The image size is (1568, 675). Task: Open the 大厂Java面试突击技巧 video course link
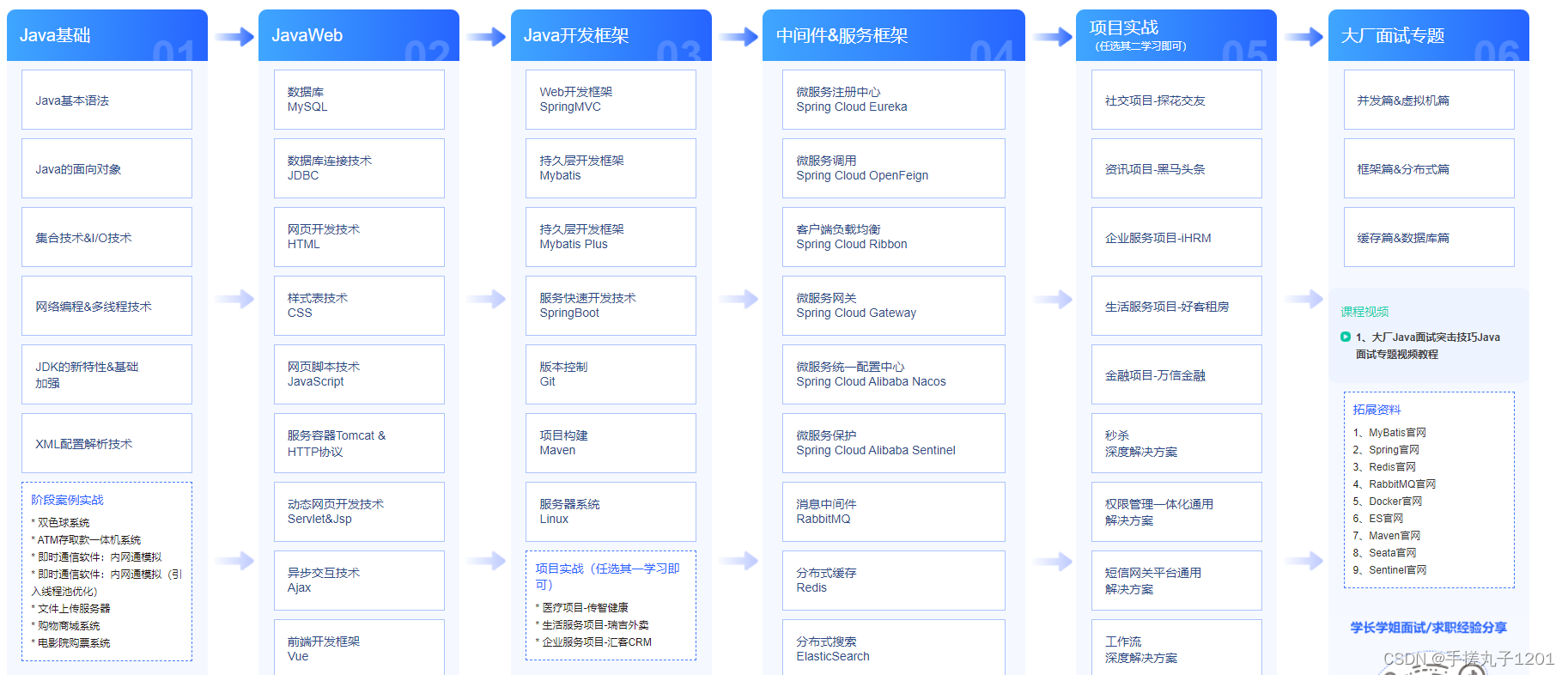click(x=1428, y=345)
